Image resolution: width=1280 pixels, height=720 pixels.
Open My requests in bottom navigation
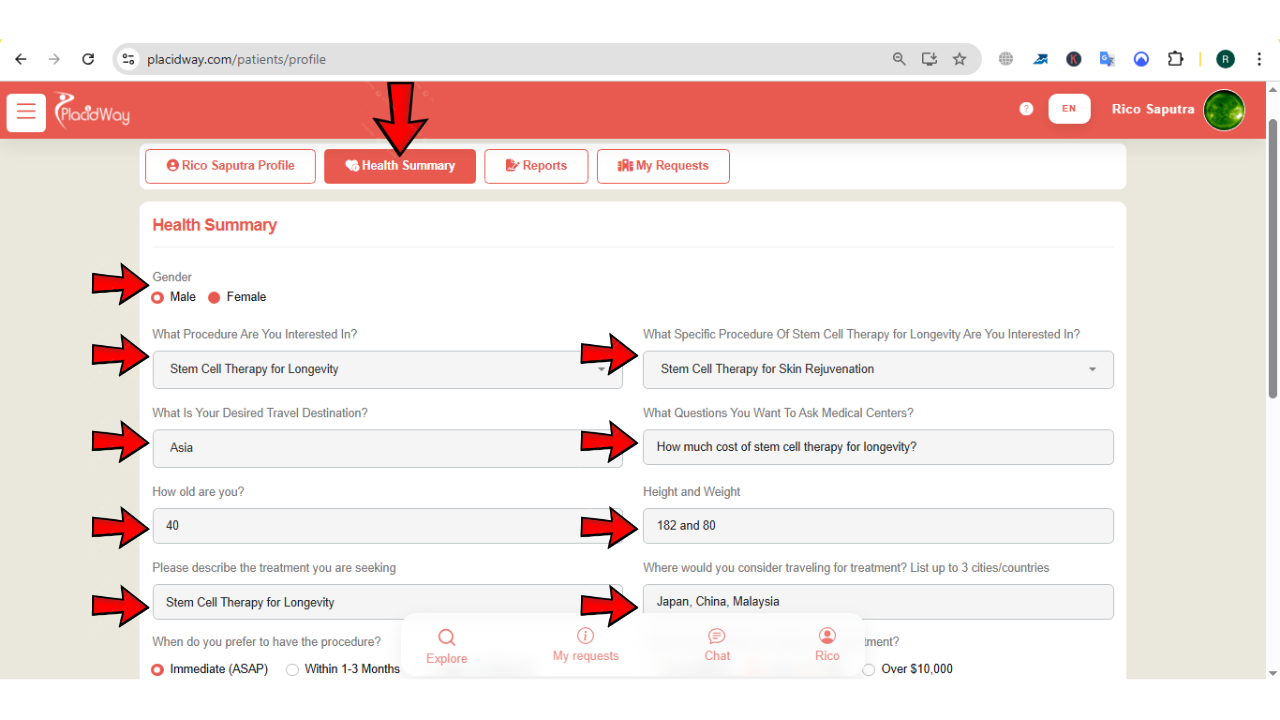point(586,646)
